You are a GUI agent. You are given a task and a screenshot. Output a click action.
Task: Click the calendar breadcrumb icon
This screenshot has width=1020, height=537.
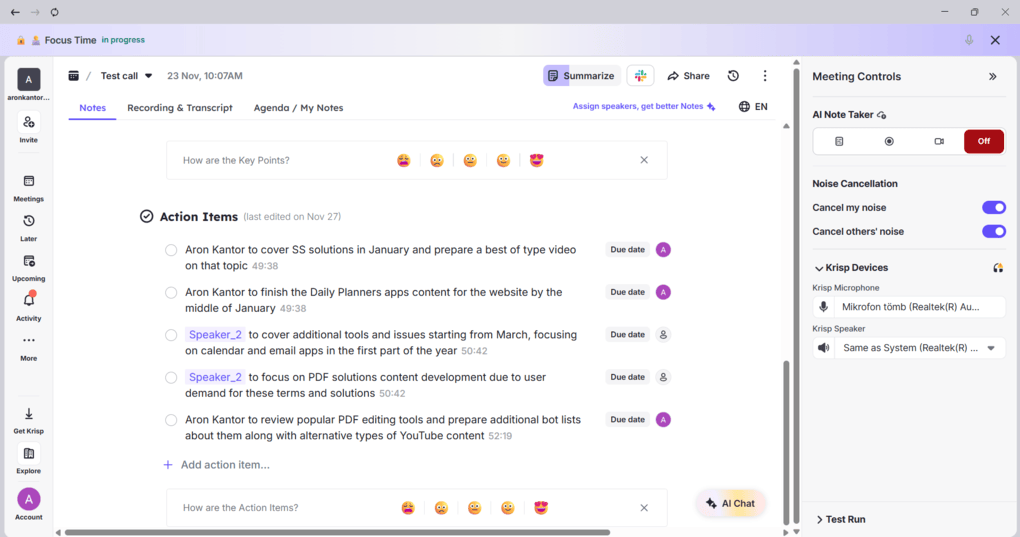click(x=74, y=76)
